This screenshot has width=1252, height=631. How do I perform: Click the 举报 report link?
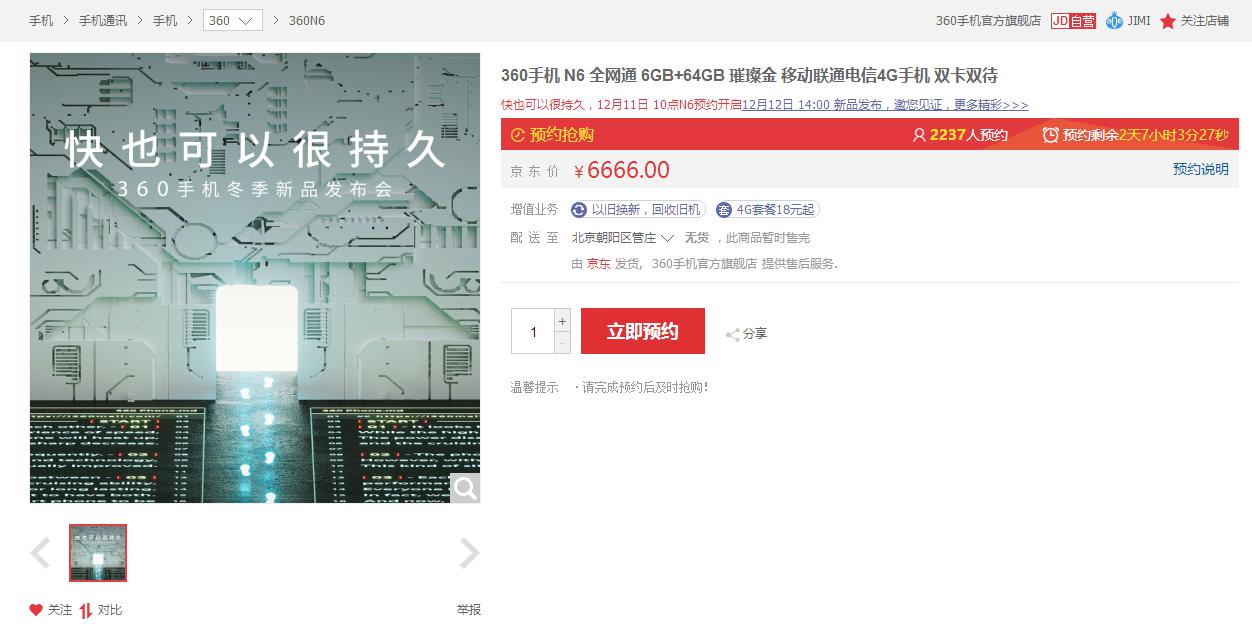(468, 610)
